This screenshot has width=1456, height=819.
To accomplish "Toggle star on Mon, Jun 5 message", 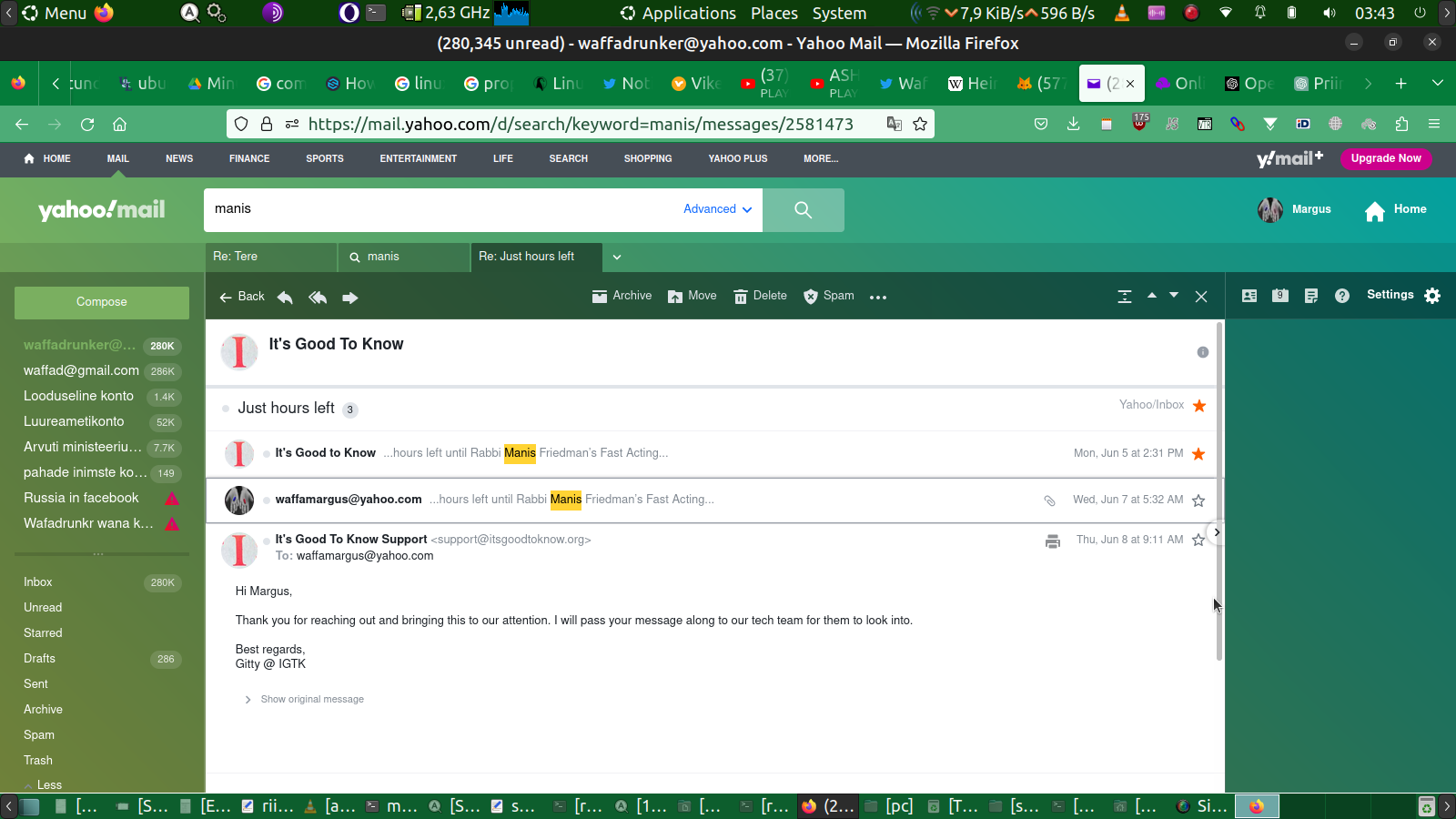I will point(1198,454).
